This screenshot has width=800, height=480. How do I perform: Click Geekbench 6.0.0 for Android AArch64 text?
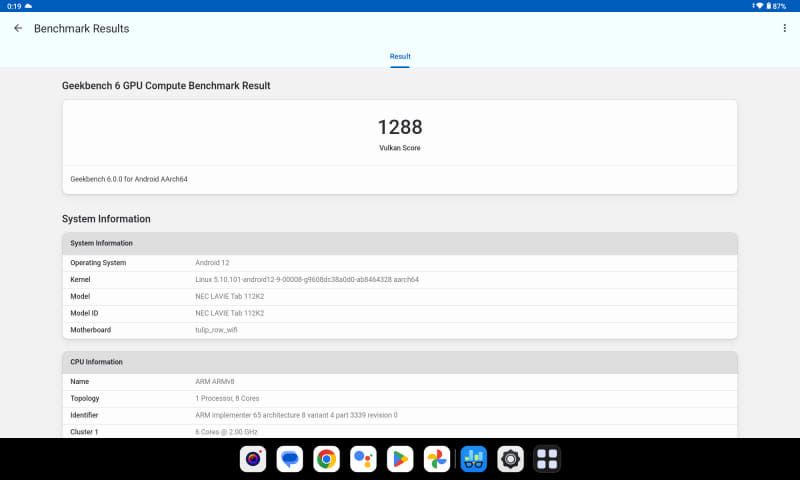[129, 179]
